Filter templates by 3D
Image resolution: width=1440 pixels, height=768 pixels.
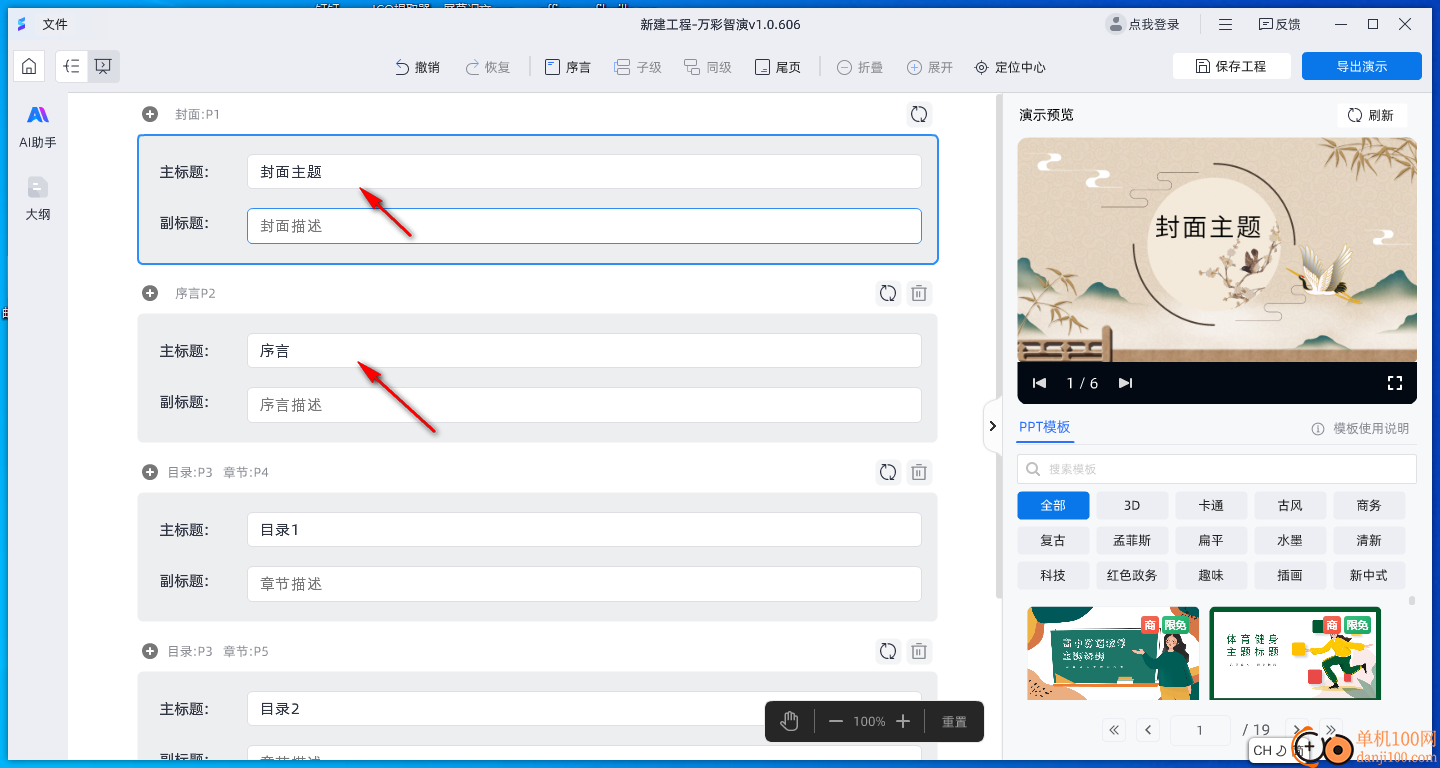[x=1132, y=505]
